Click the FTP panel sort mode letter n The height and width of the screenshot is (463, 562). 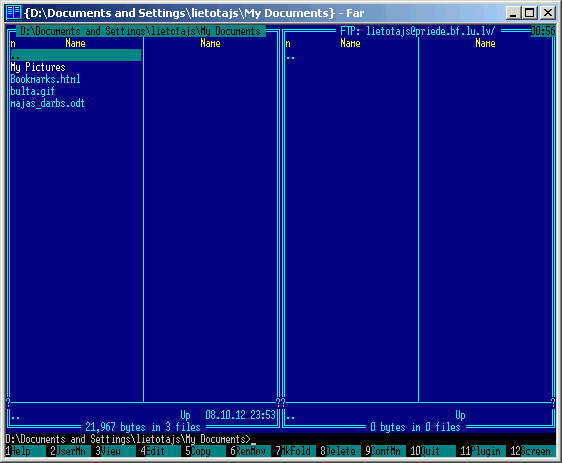[x=288, y=44]
